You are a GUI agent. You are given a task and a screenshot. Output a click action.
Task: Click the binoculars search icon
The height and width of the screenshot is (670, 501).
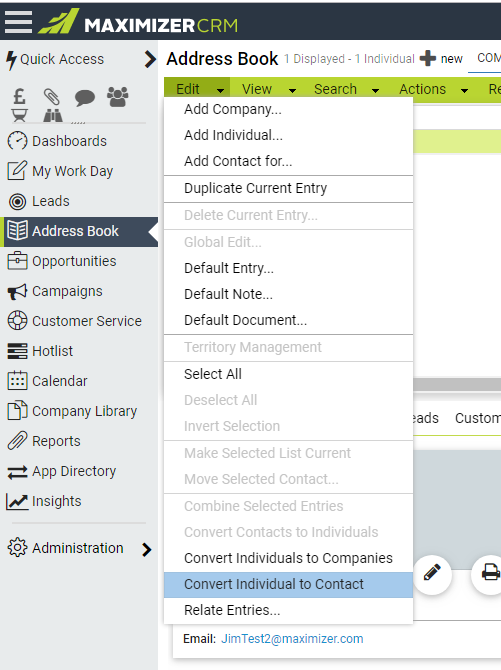tap(53, 115)
